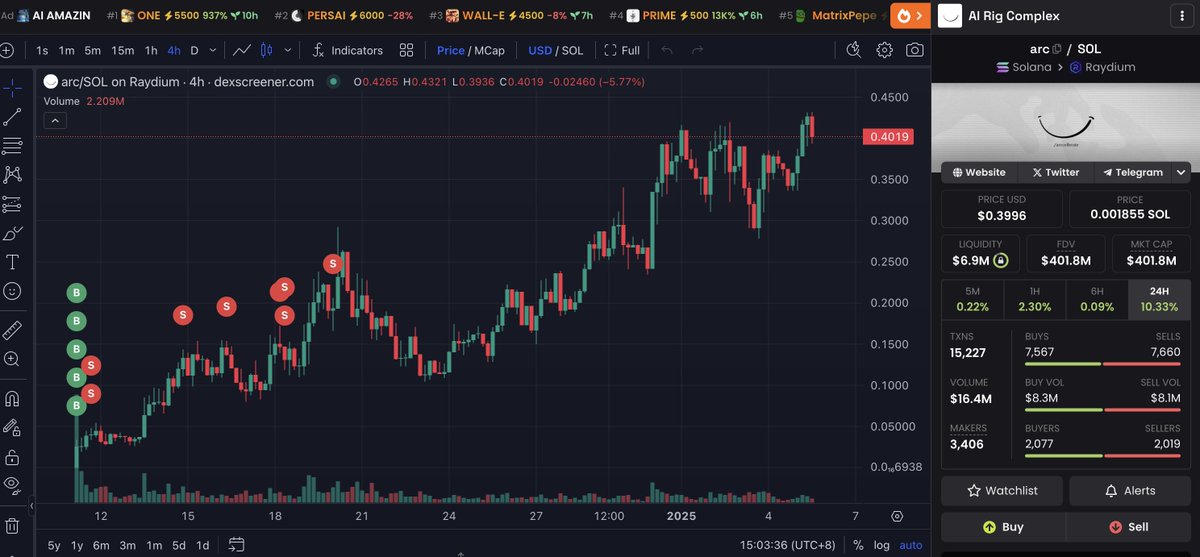This screenshot has width=1200, height=557.
Task: Click the top red S trade marker
Action: click(x=333, y=264)
